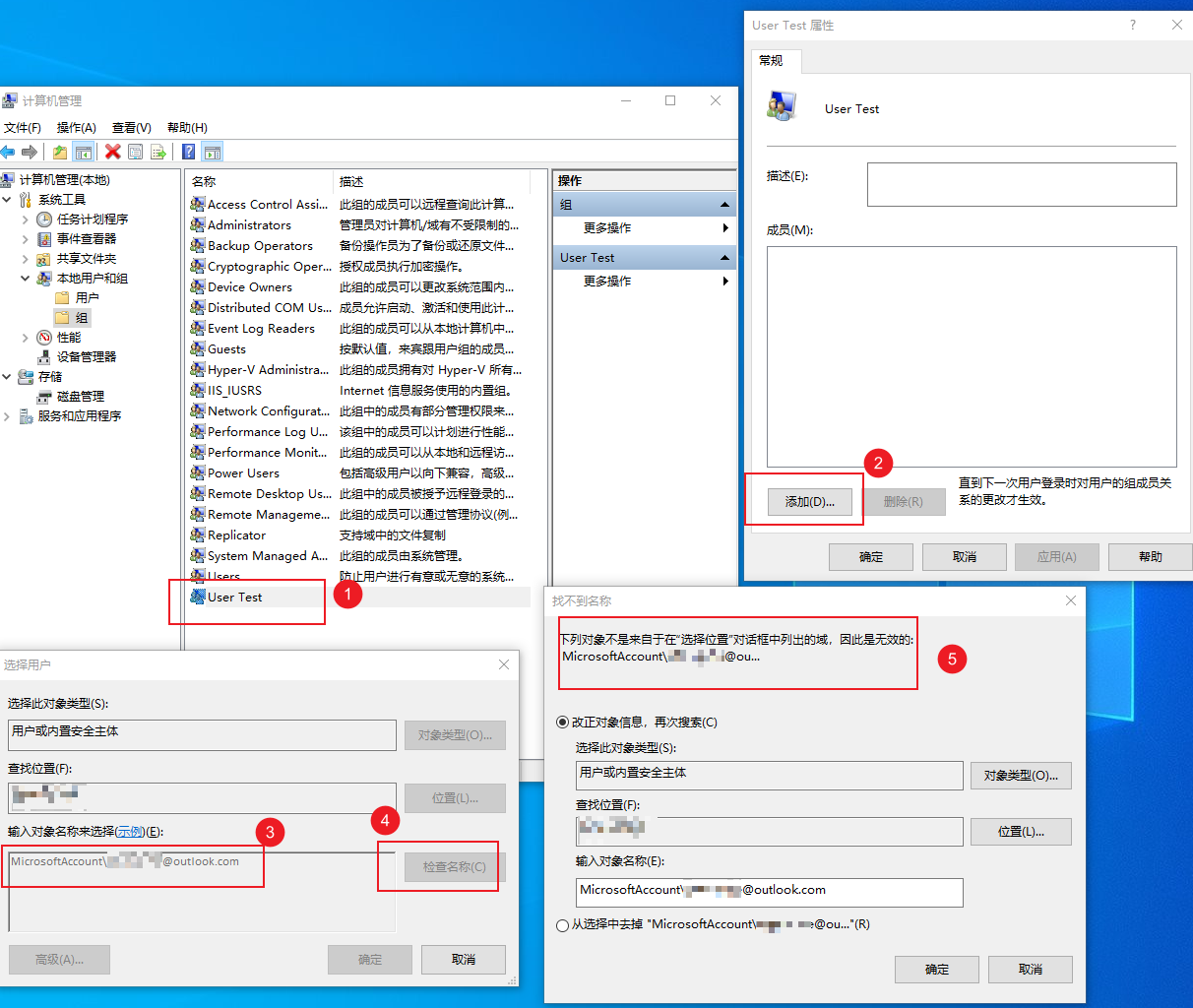Collapse the 本地用户和组 tree node
Image resolution: width=1193 pixels, height=1008 pixels.
click(x=26, y=279)
